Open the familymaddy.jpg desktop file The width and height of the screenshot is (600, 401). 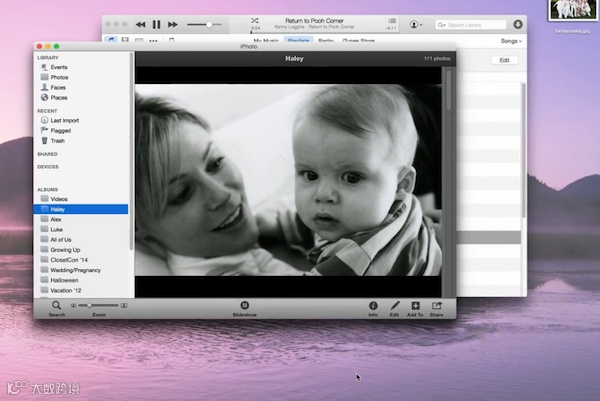pyautogui.click(x=572, y=17)
